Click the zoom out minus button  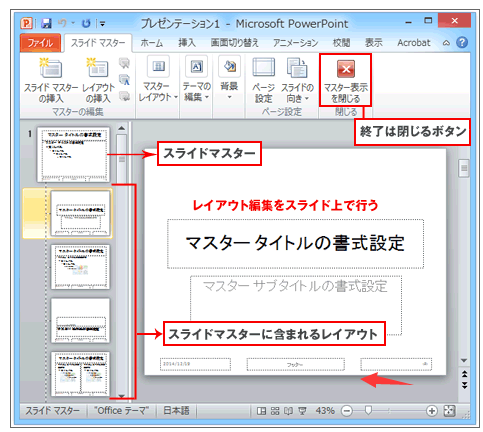click(347, 411)
